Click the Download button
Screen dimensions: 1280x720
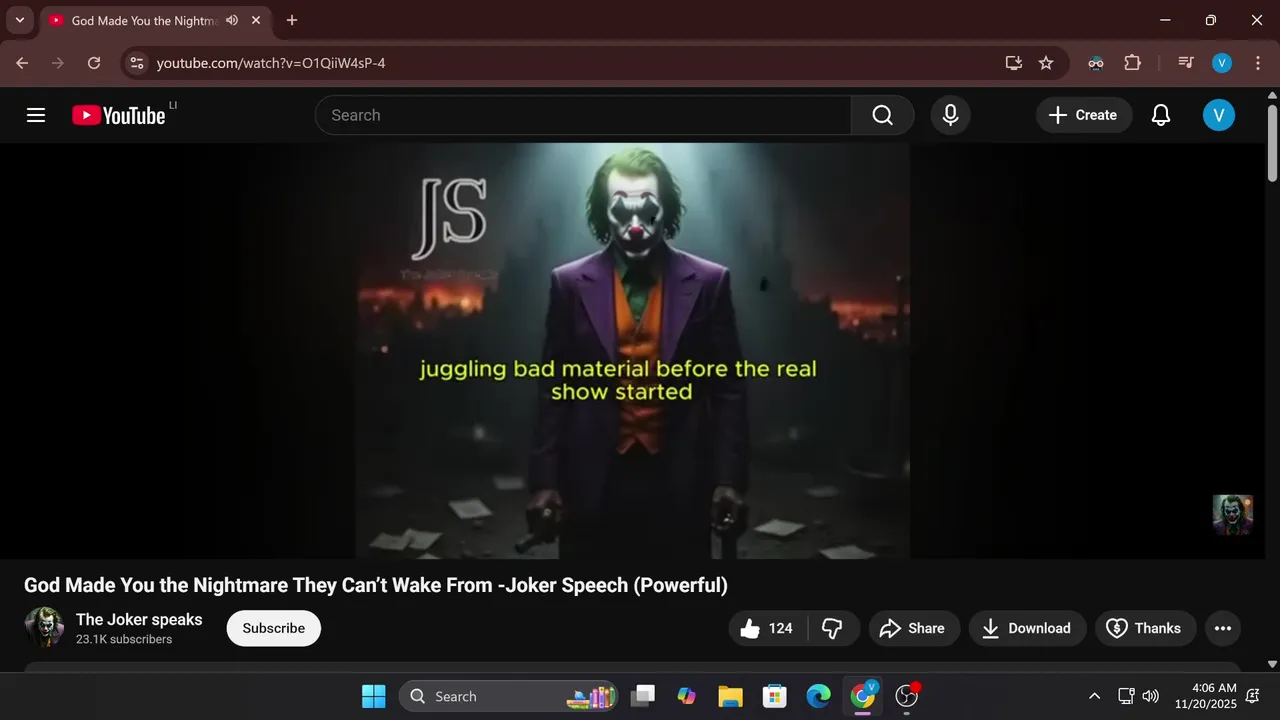pyautogui.click(x=1028, y=628)
